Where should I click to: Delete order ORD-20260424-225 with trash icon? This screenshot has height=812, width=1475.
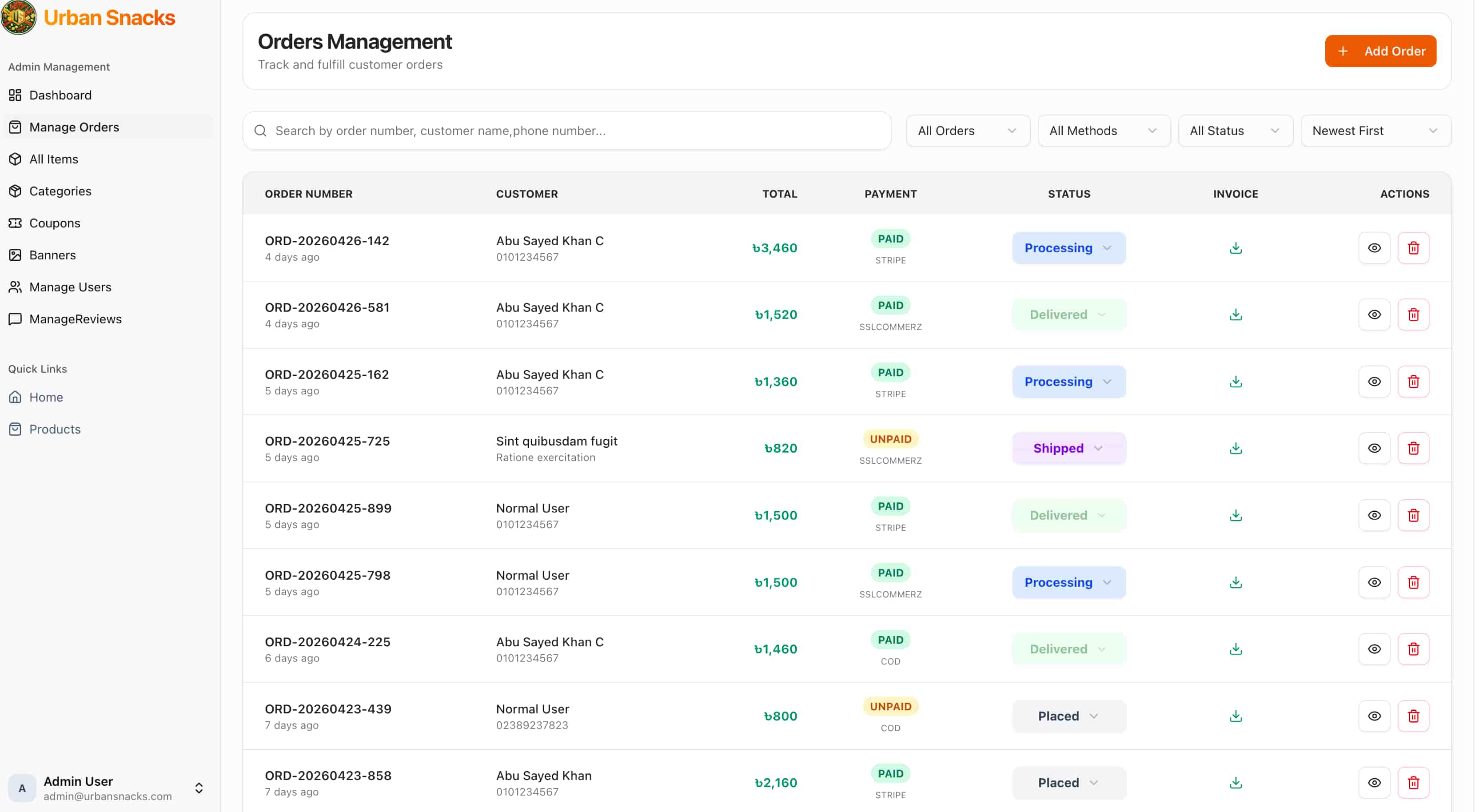[x=1413, y=649]
